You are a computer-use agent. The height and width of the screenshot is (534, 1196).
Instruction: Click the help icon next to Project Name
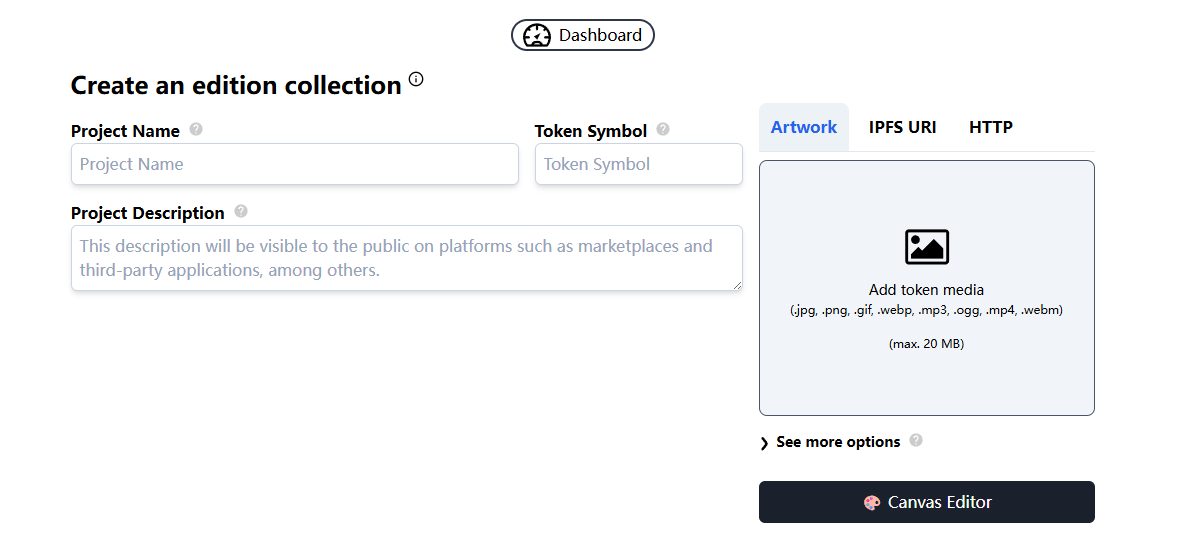[196, 129]
